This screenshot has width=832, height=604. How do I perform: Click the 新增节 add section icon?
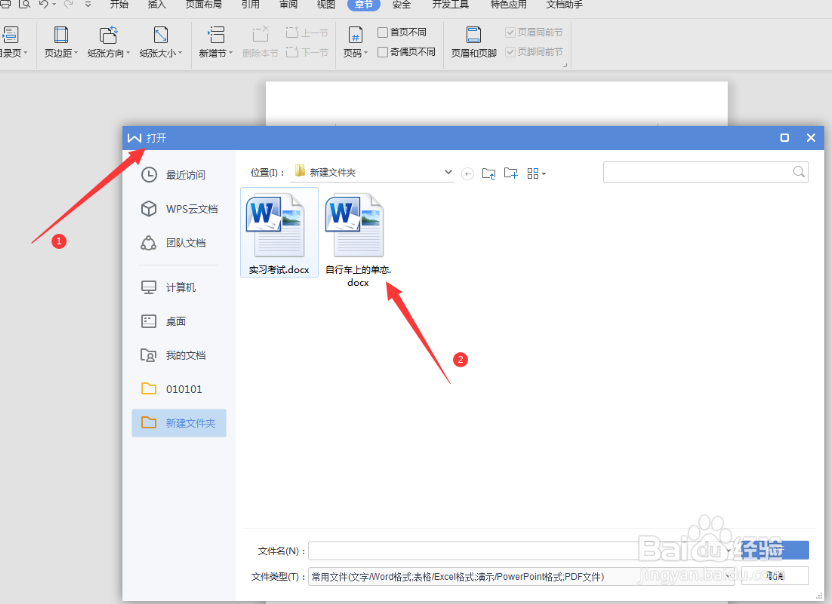pos(216,35)
